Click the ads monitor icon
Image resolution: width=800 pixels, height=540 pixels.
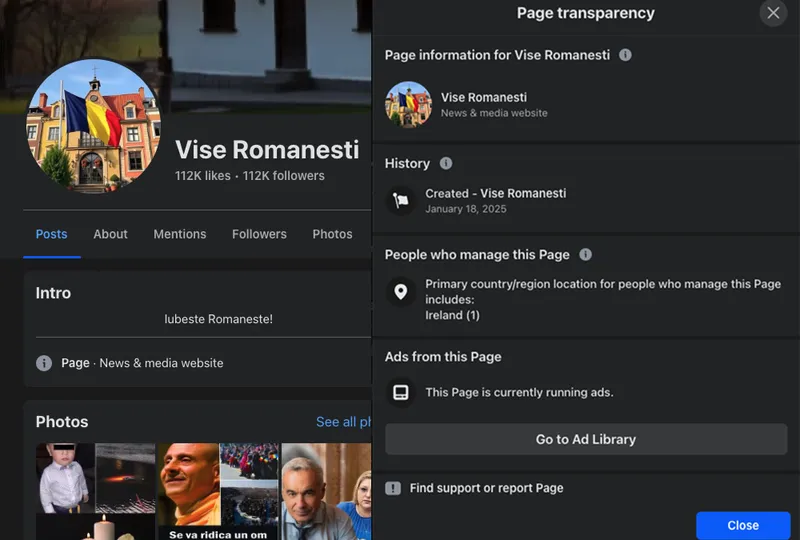click(401, 392)
